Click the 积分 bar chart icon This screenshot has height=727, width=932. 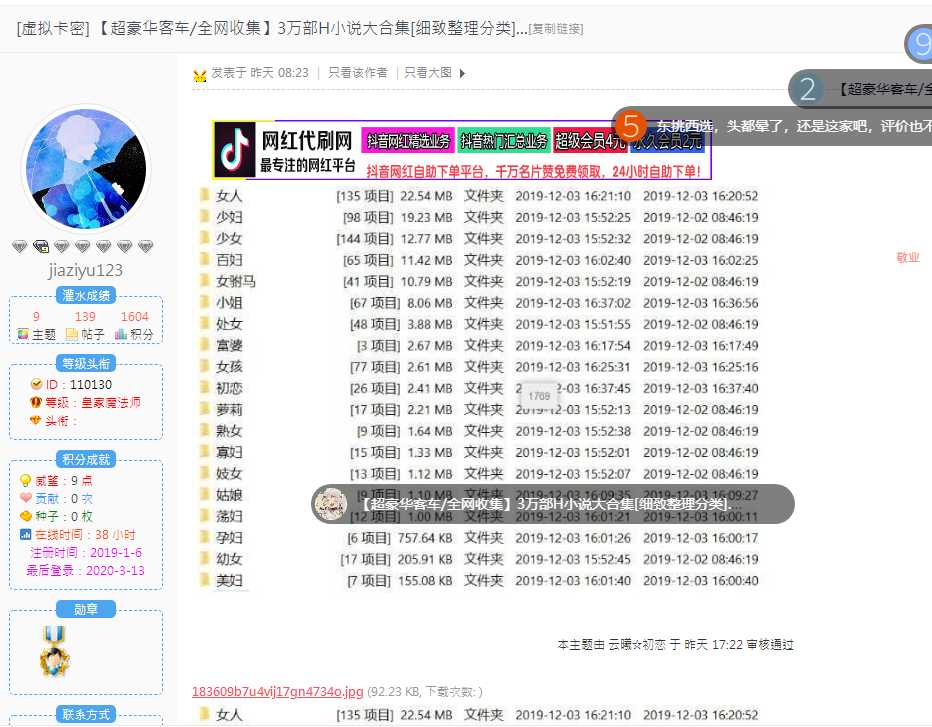click(121, 334)
